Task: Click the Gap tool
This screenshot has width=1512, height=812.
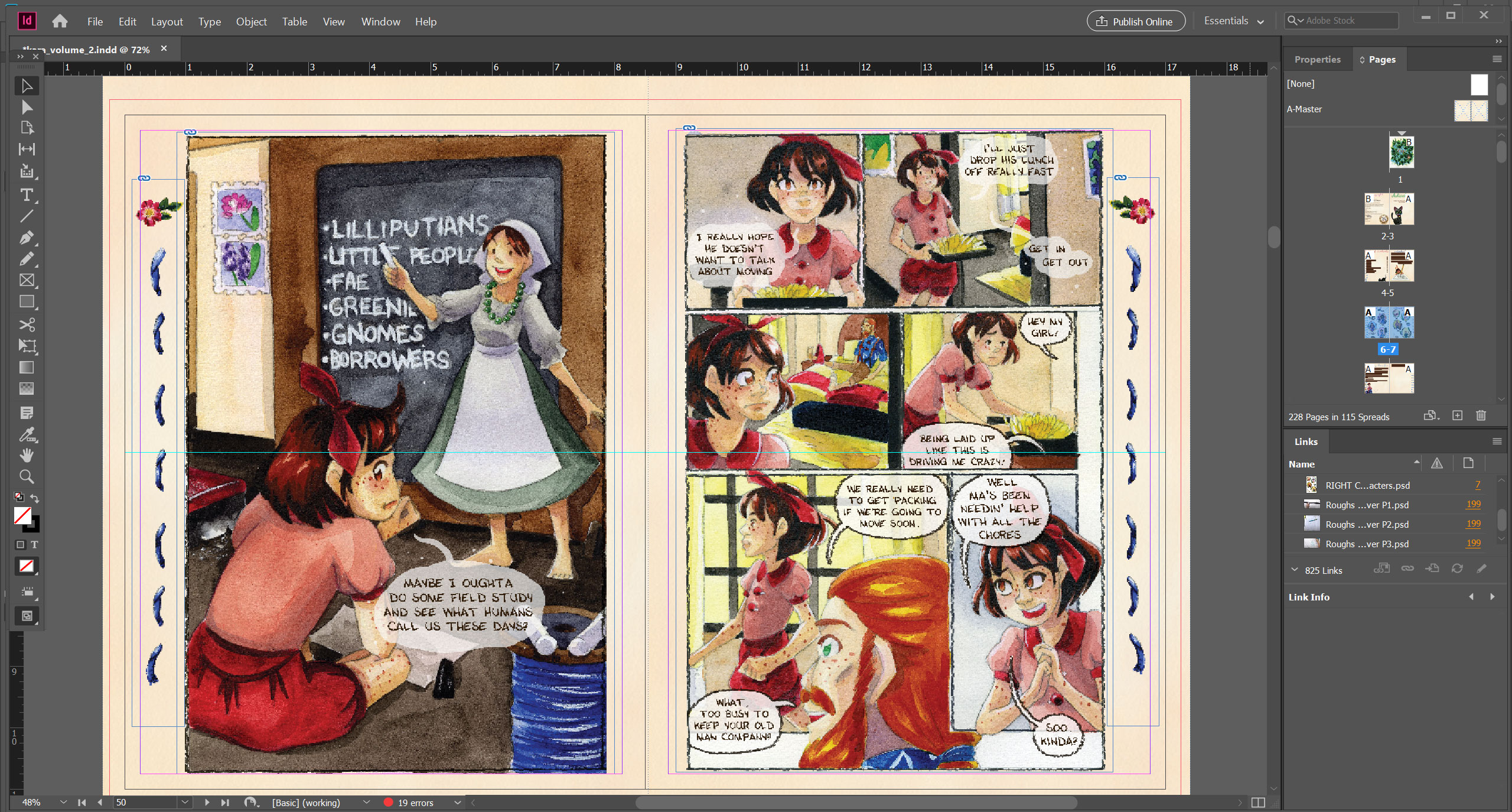Action: (x=27, y=149)
